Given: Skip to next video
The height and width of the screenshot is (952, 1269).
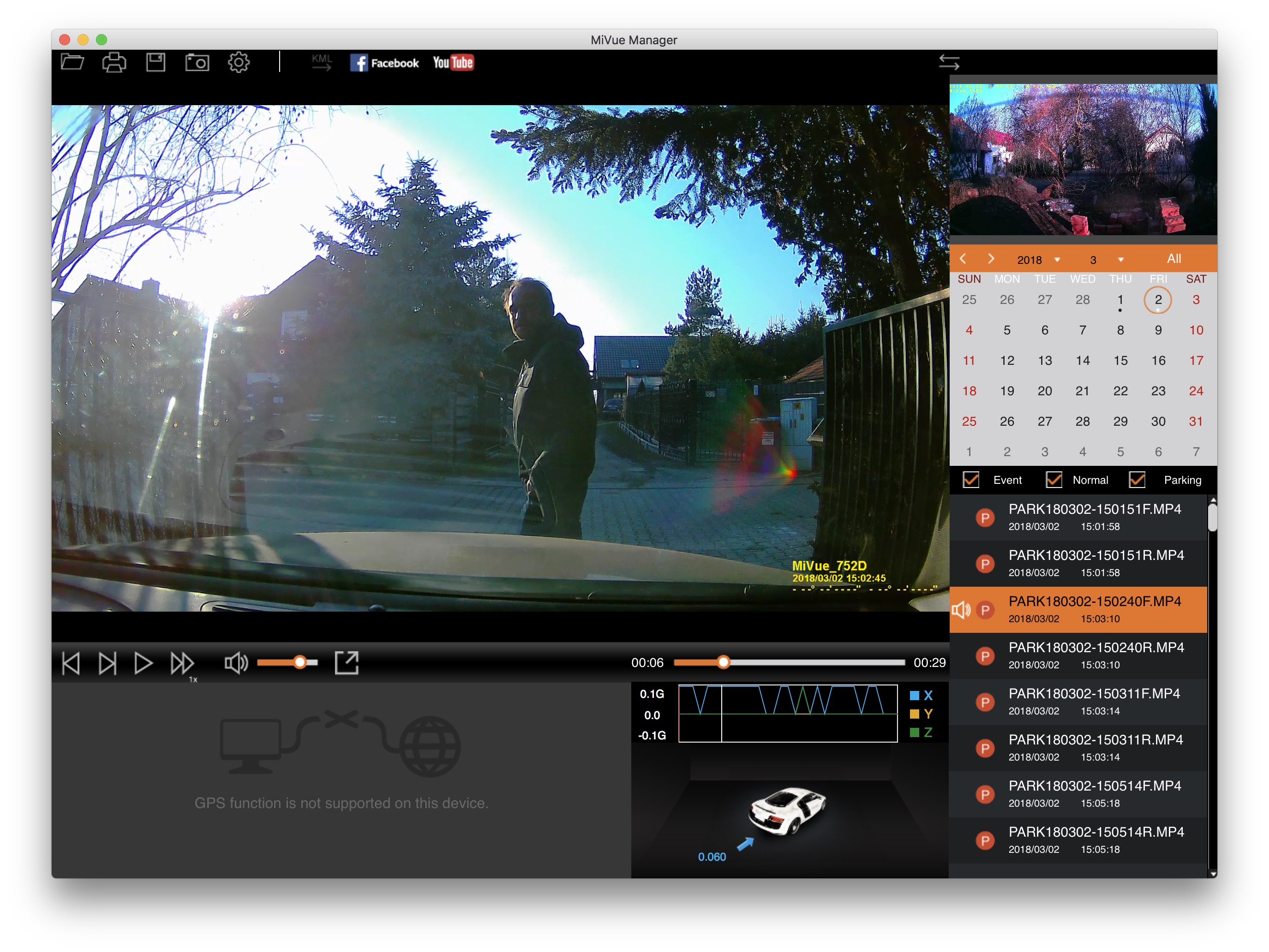Looking at the screenshot, I should [107, 663].
